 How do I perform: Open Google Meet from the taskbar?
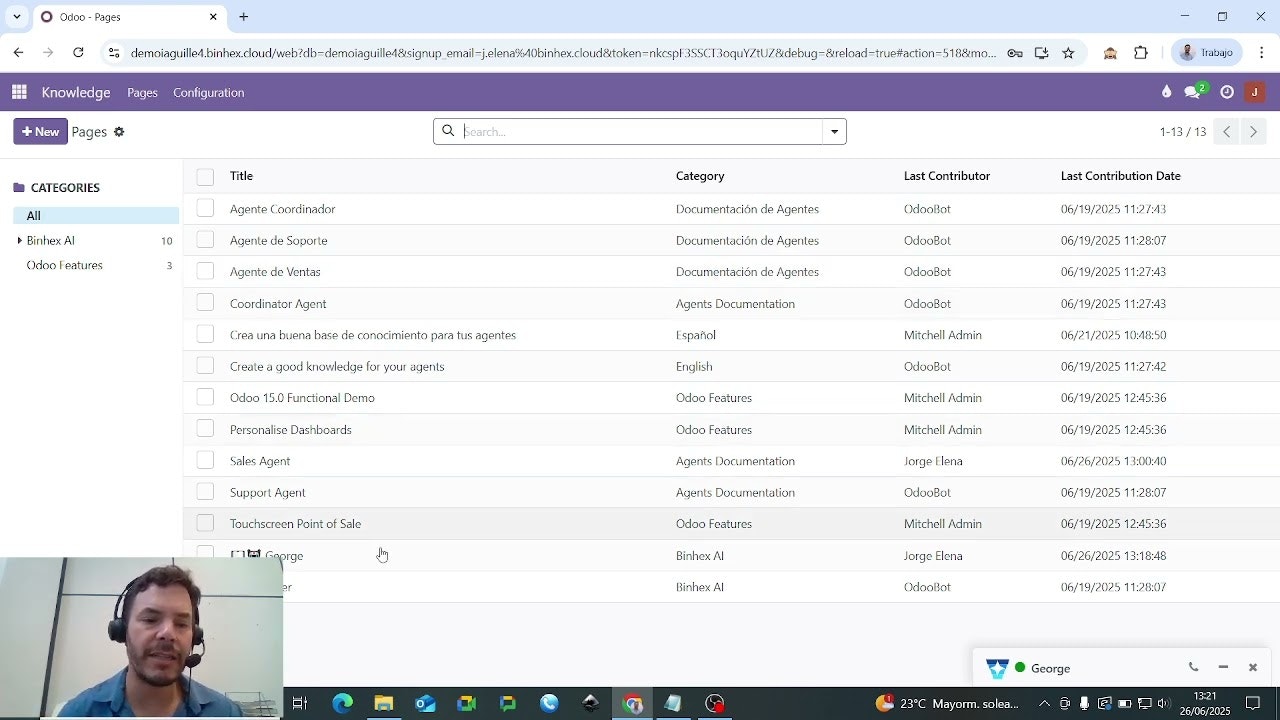coord(466,703)
